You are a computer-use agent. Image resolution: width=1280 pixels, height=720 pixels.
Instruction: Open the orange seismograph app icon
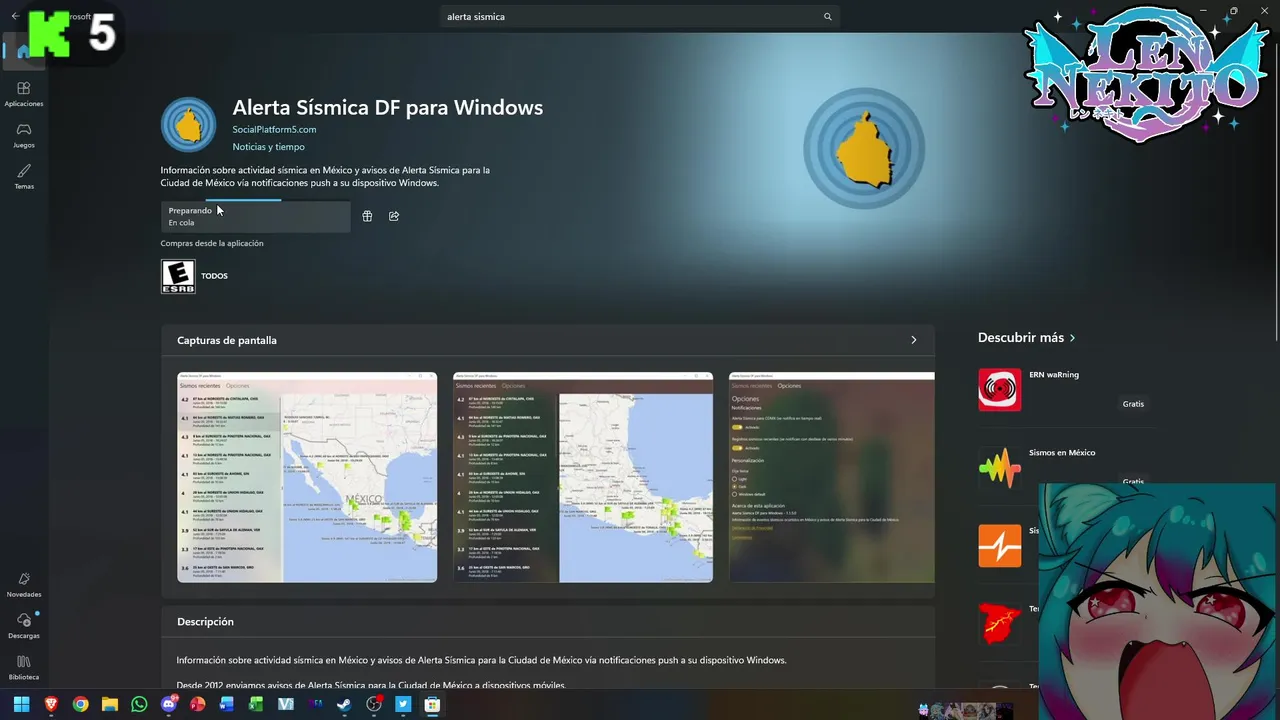pyautogui.click(x=1000, y=546)
